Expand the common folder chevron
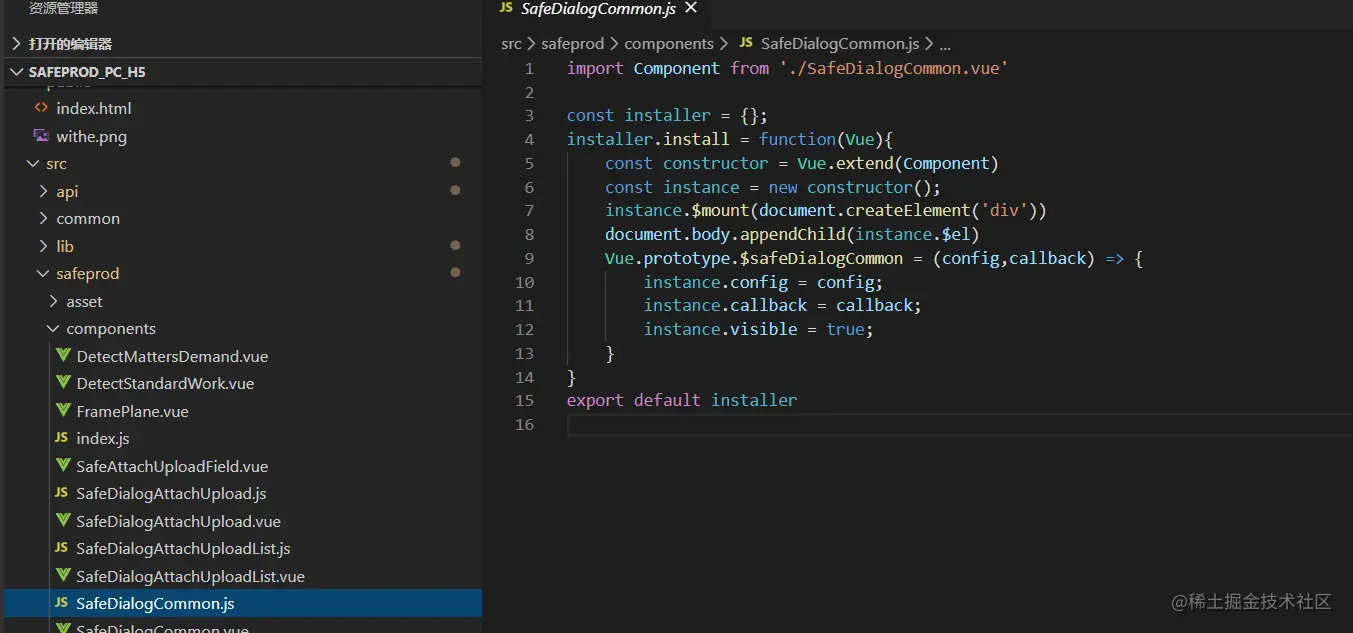The width and height of the screenshot is (1353, 633). tap(43, 218)
